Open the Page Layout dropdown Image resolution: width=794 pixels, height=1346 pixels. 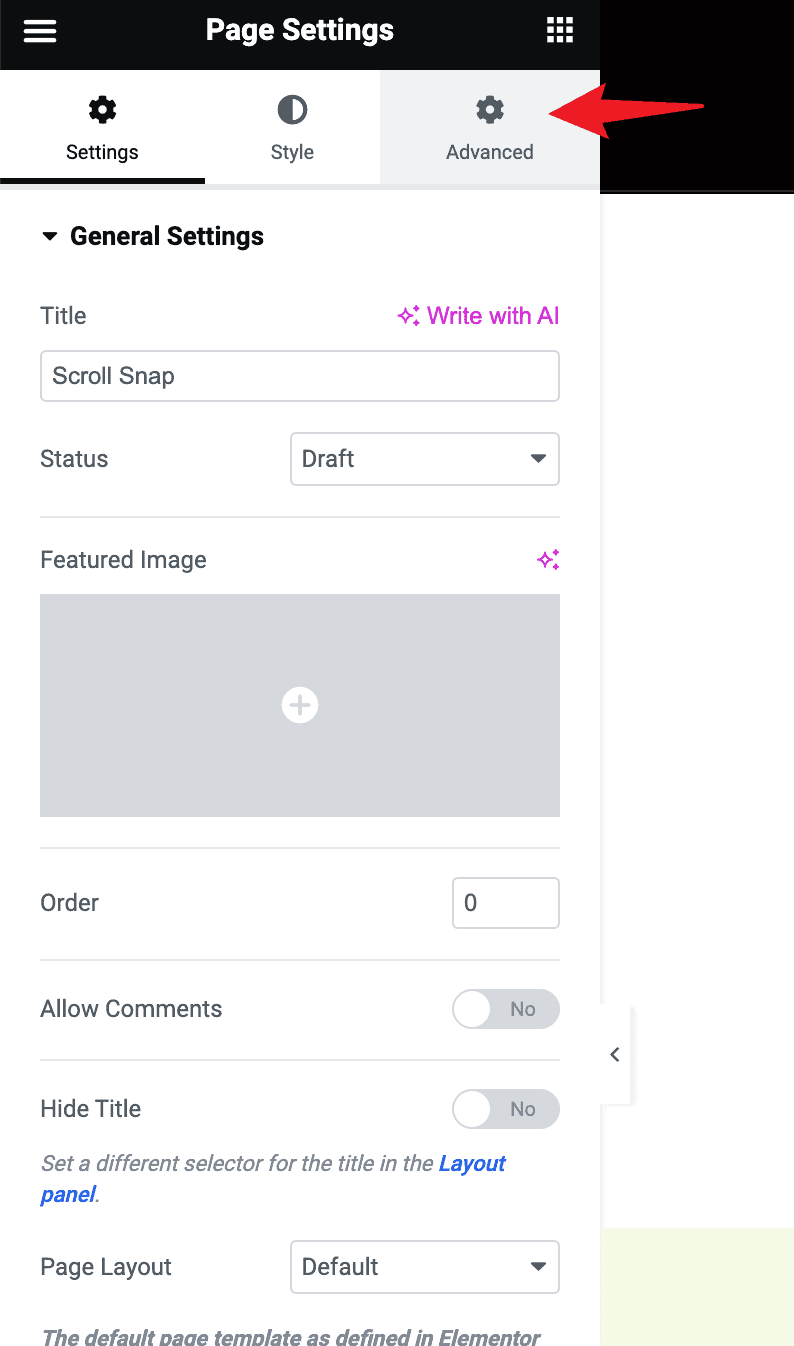coord(424,1267)
